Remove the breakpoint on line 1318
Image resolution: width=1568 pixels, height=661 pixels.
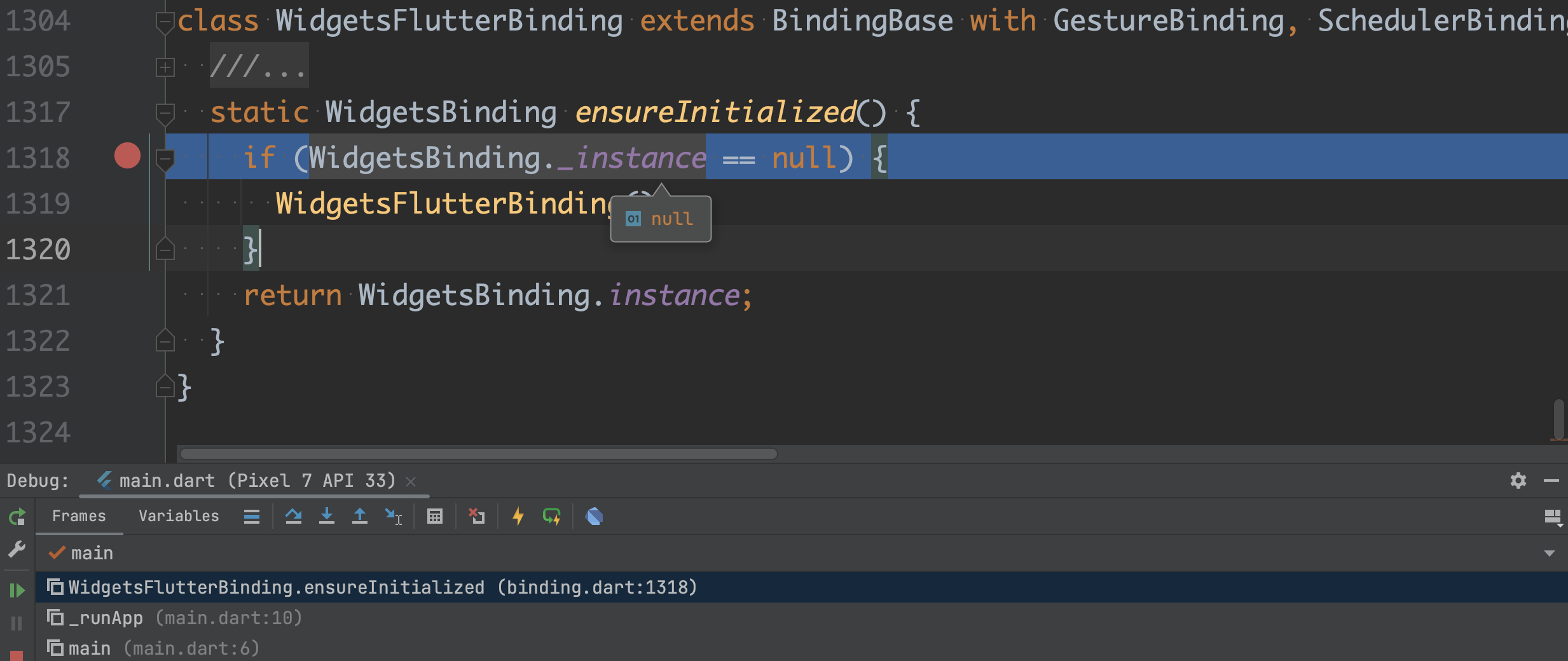[x=127, y=156]
